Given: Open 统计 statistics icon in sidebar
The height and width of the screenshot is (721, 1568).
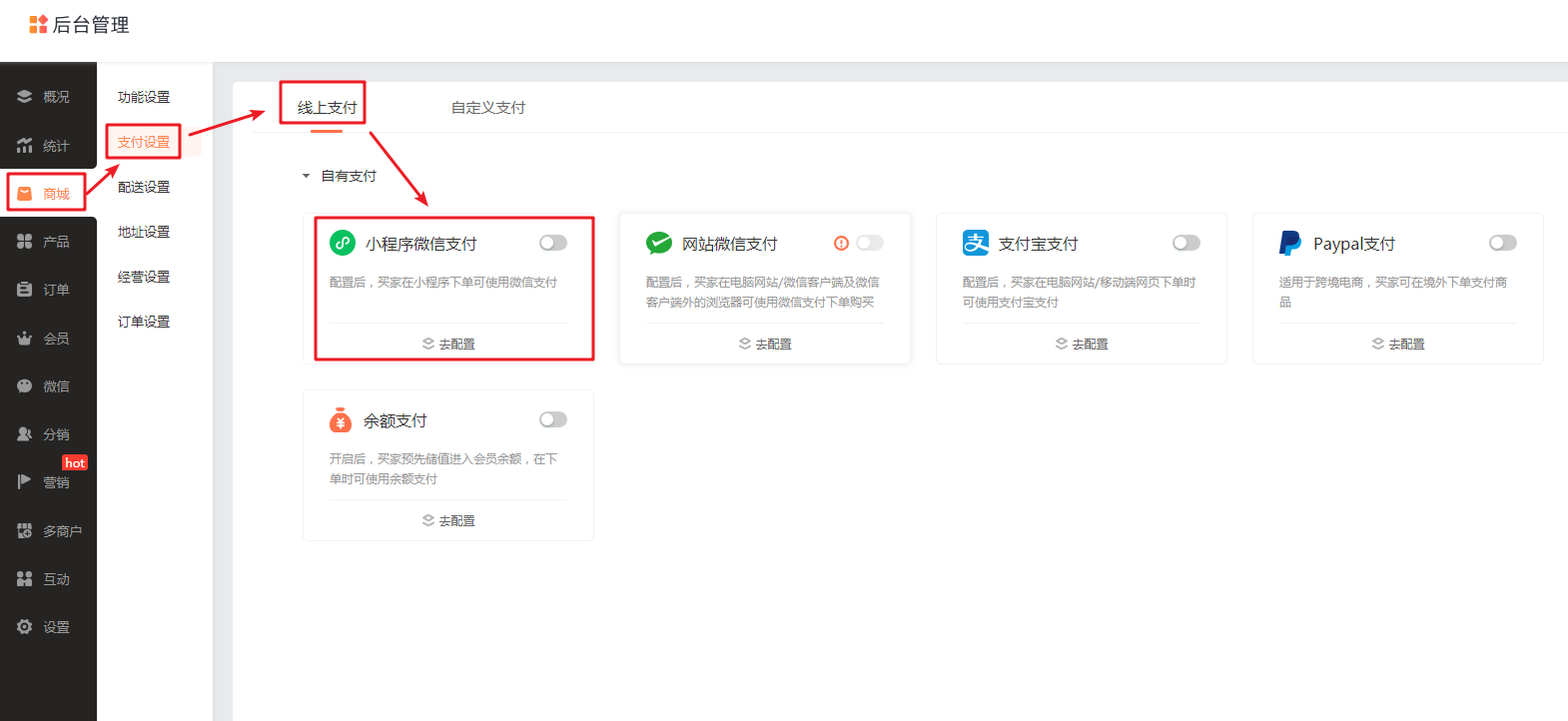Looking at the screenshot, I should [25, 146].
